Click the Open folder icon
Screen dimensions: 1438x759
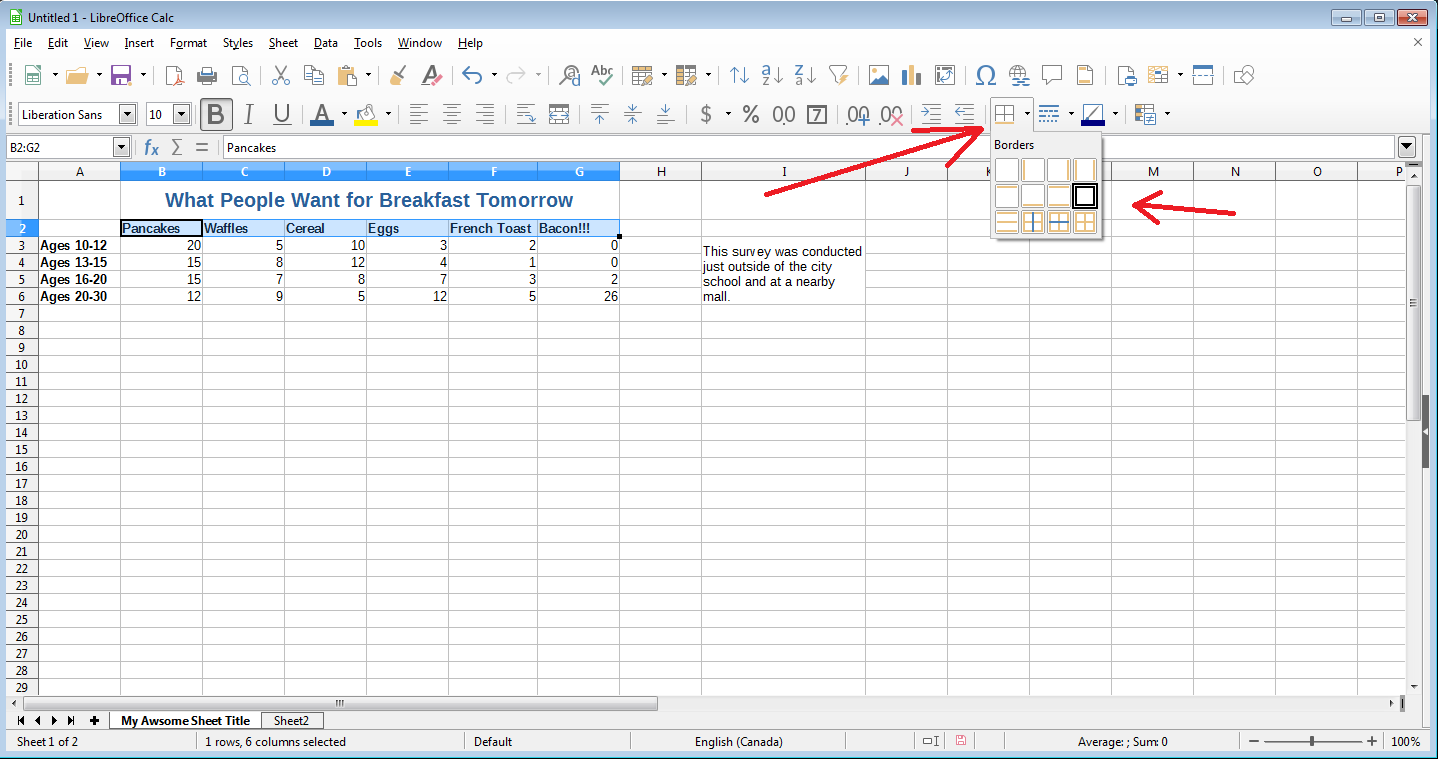coord(78,75)
